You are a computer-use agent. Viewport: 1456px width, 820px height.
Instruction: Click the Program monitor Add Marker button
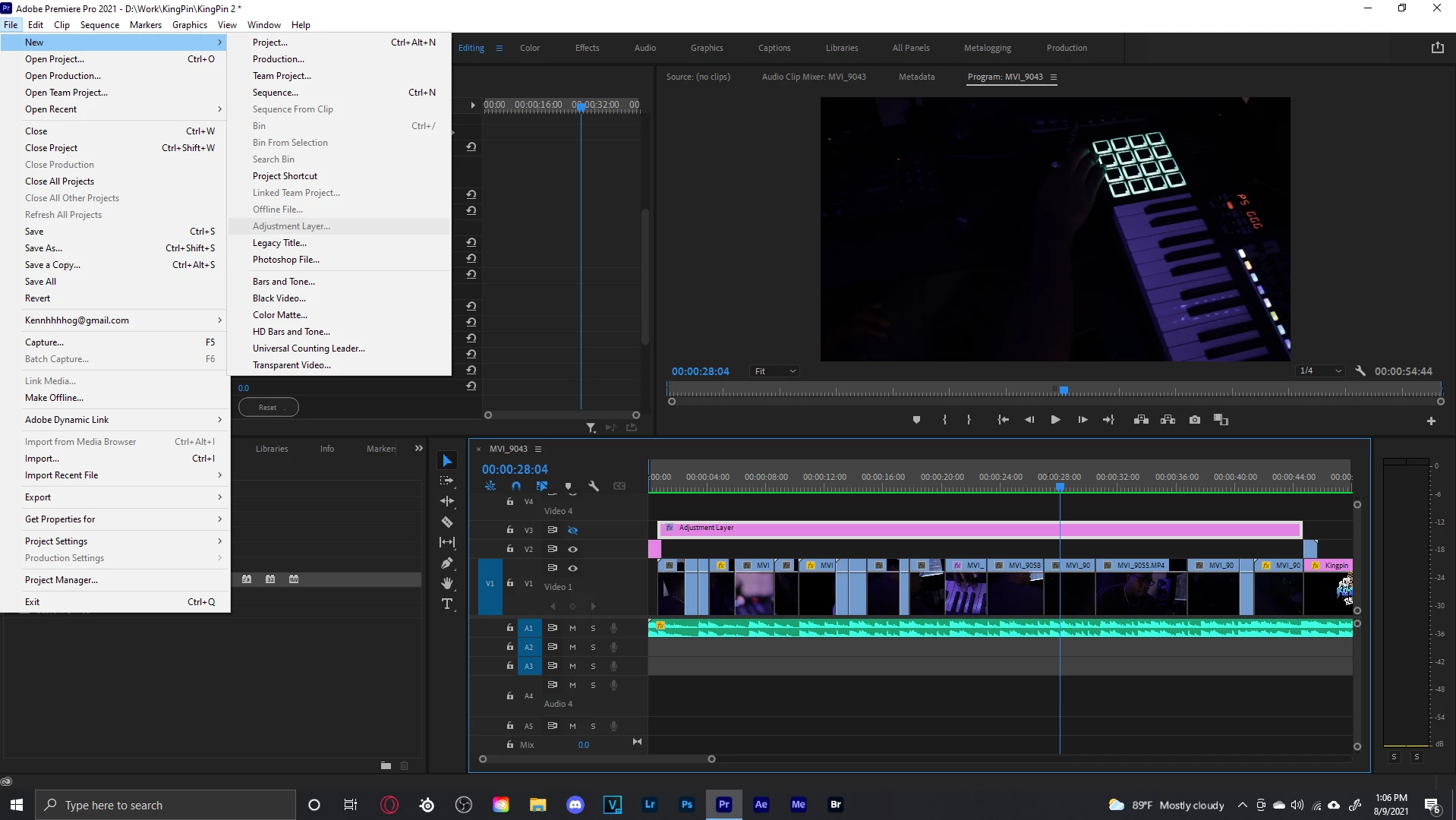point(916,420)
